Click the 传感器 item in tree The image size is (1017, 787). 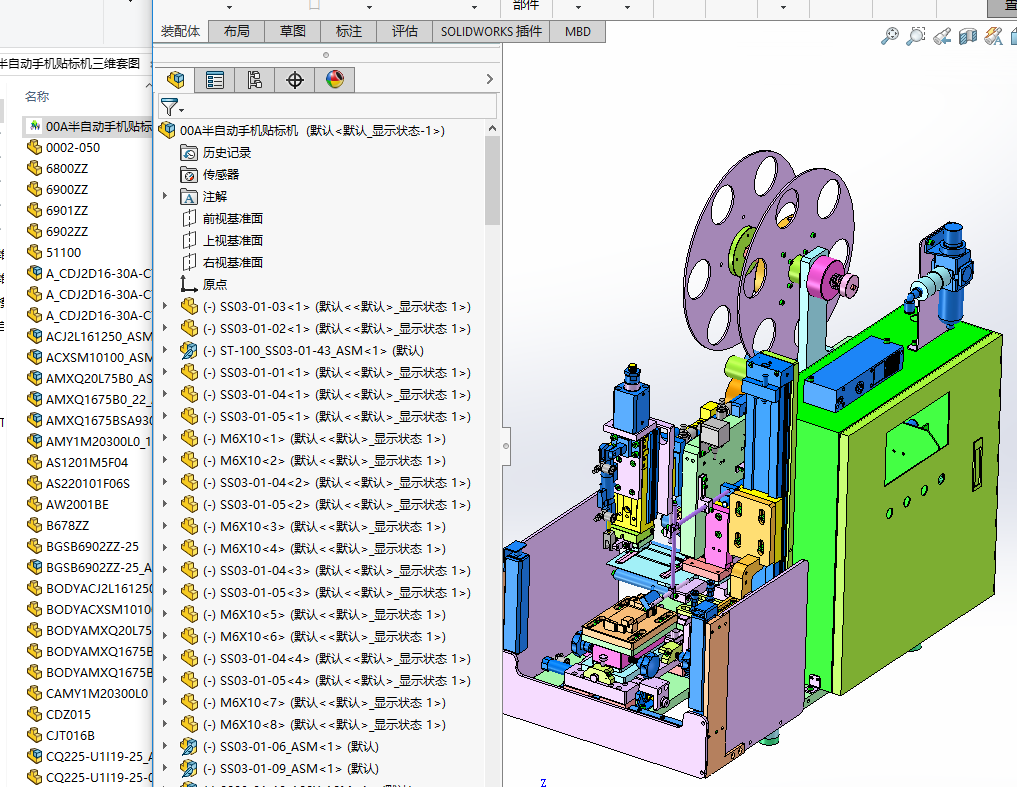click(x=221, y=175)
